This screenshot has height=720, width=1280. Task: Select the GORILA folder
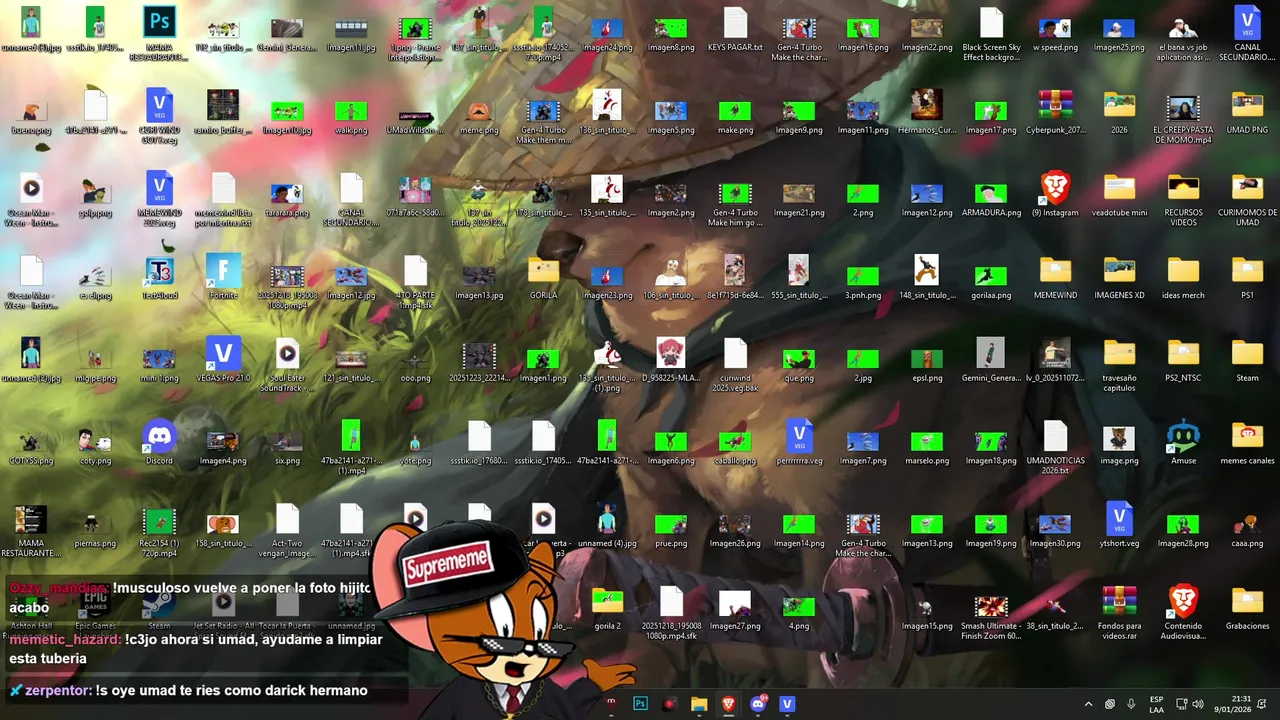click(x=543, y=277)
